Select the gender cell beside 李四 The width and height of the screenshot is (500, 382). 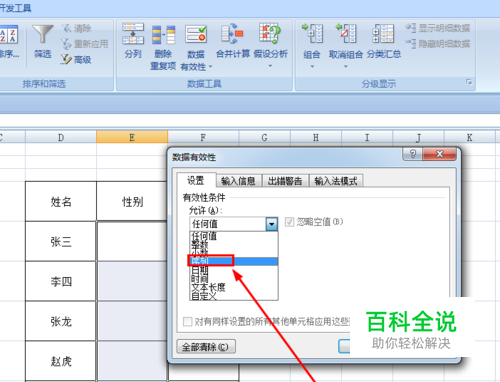(132, 281)
